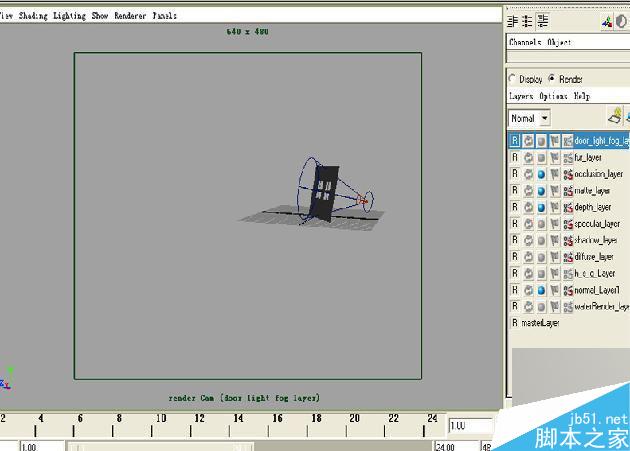
Task: Click the recycle icon on waterRender_layer
Action: [528, 306]
